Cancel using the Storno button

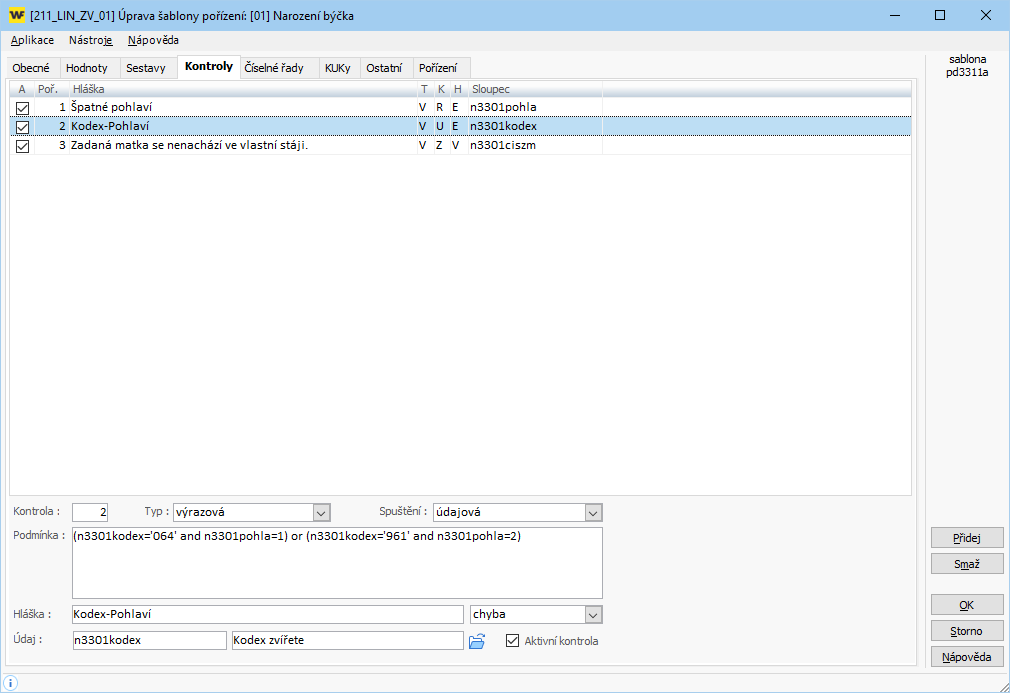966,631
